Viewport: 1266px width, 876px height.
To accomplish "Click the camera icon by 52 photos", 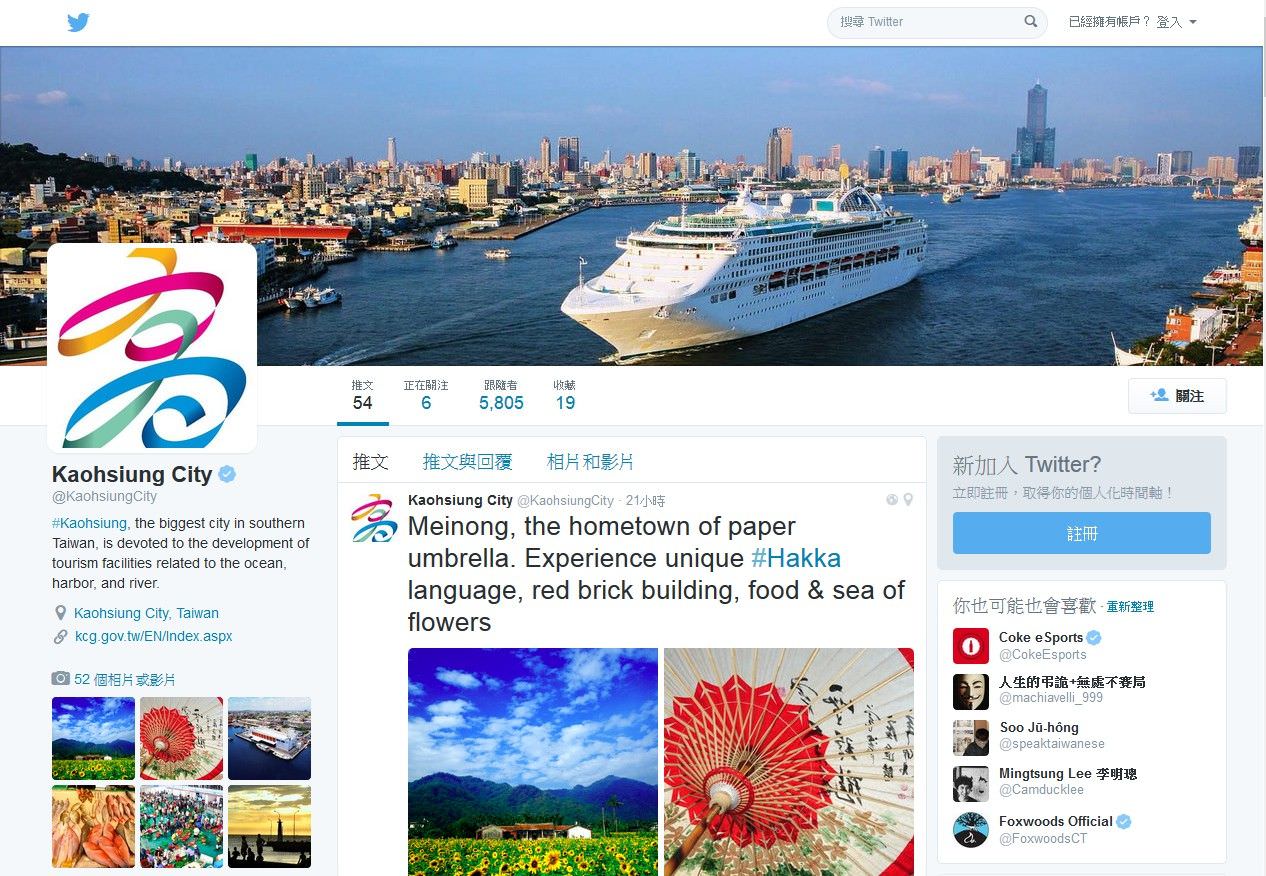I will pos(61,679).
